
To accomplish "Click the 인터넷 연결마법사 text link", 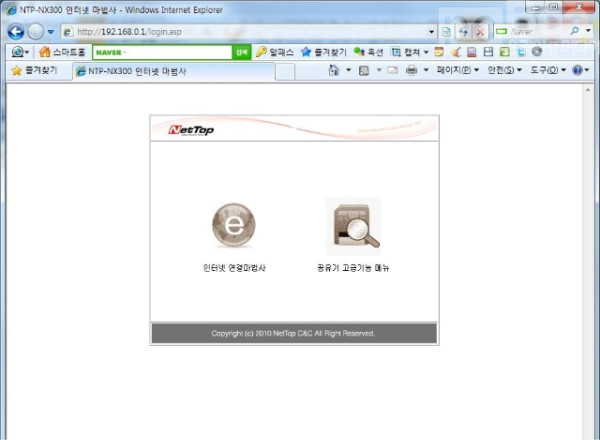I will click(x=234, y=268).
